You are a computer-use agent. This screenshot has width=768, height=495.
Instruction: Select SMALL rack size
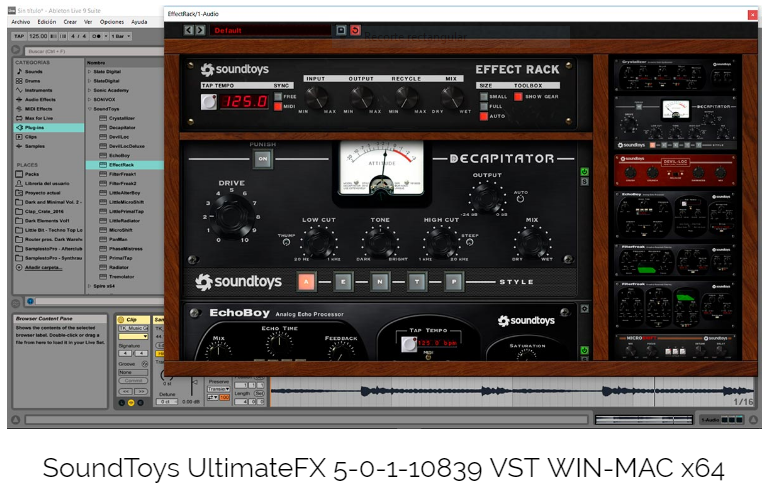(484, 96)
